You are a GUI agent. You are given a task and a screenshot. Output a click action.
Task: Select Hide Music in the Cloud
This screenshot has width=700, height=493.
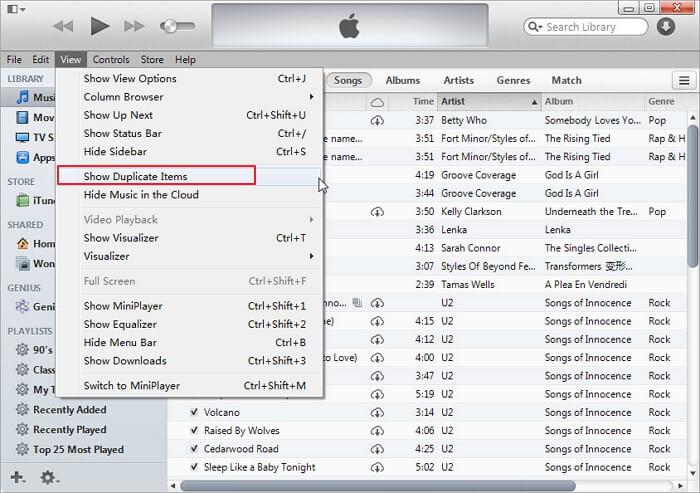[x=190, y=195]
